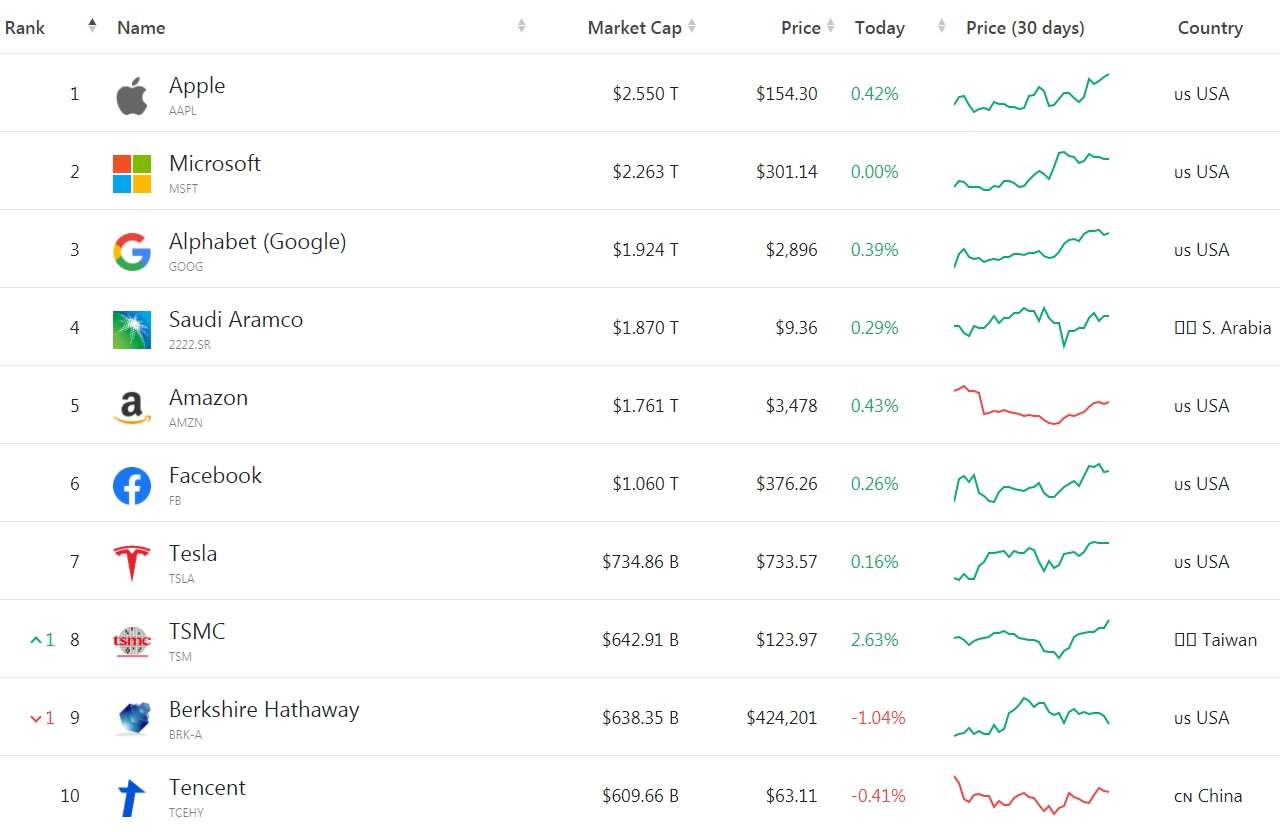The image size is (1280, 832).
Task: Open the Tesla company link
Action: (x=193, y=554)
